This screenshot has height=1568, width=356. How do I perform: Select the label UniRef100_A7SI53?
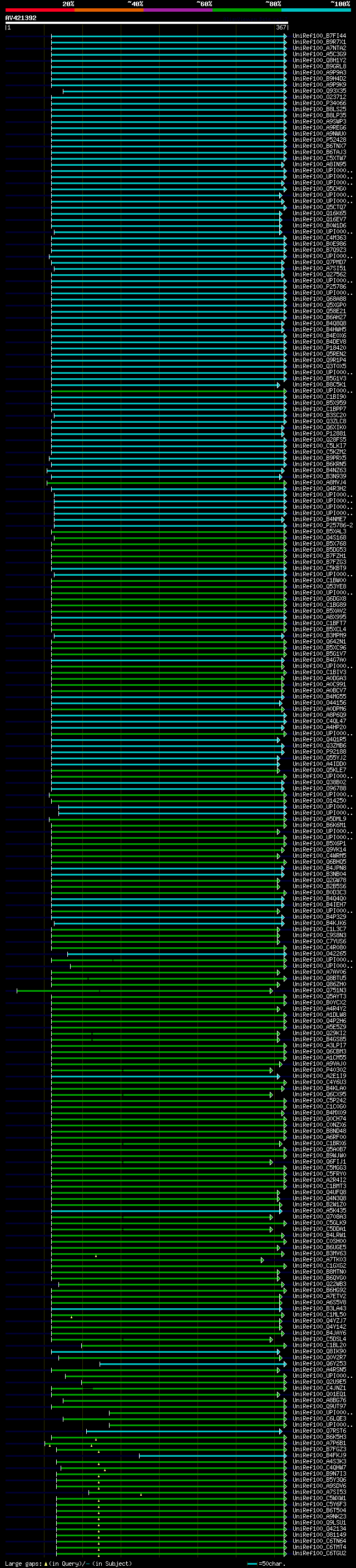[x=319, y=1492]
